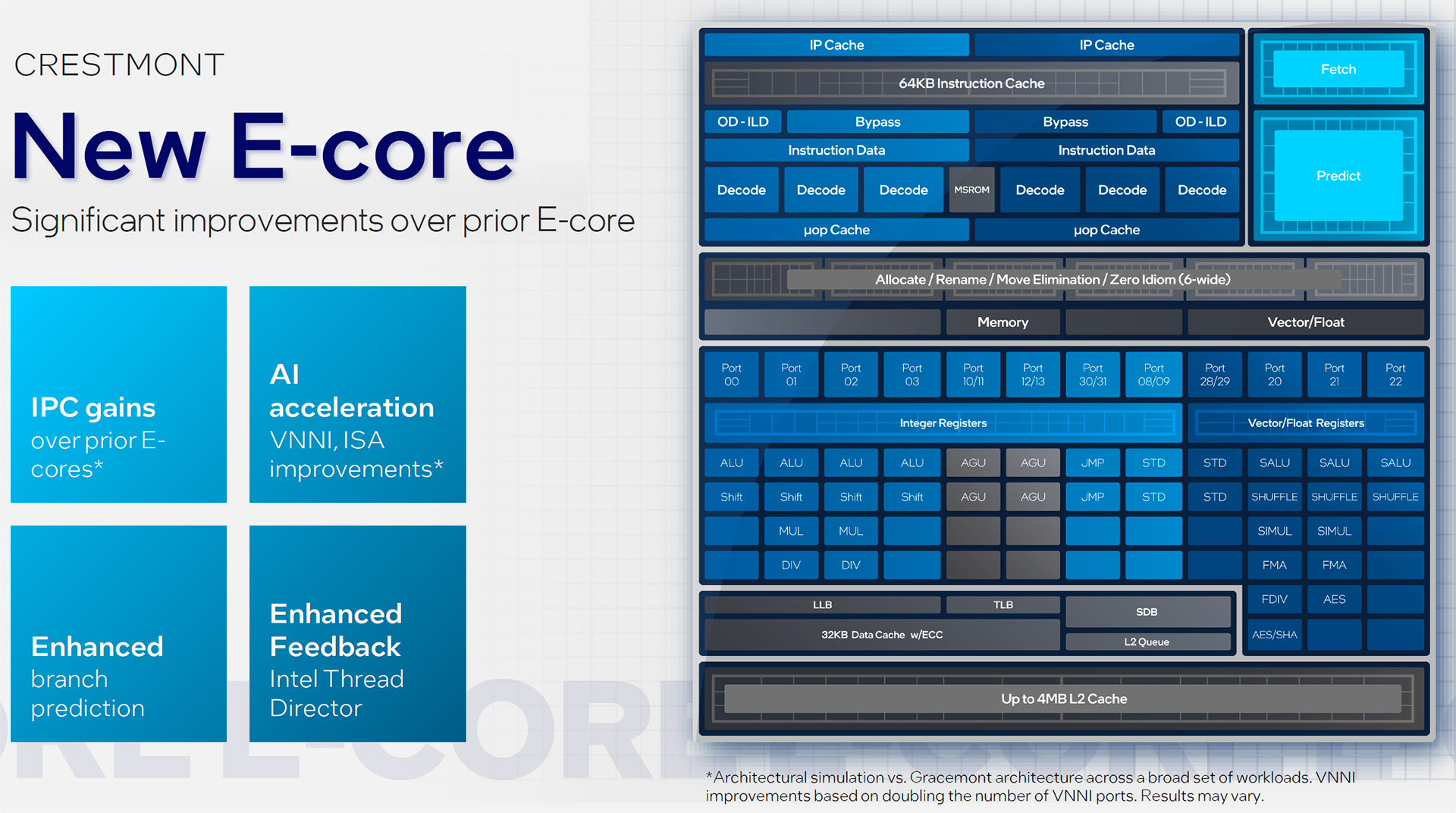Click the LLB block
This screenshot has width=1456, height=813.
click(x=822, y=604)
